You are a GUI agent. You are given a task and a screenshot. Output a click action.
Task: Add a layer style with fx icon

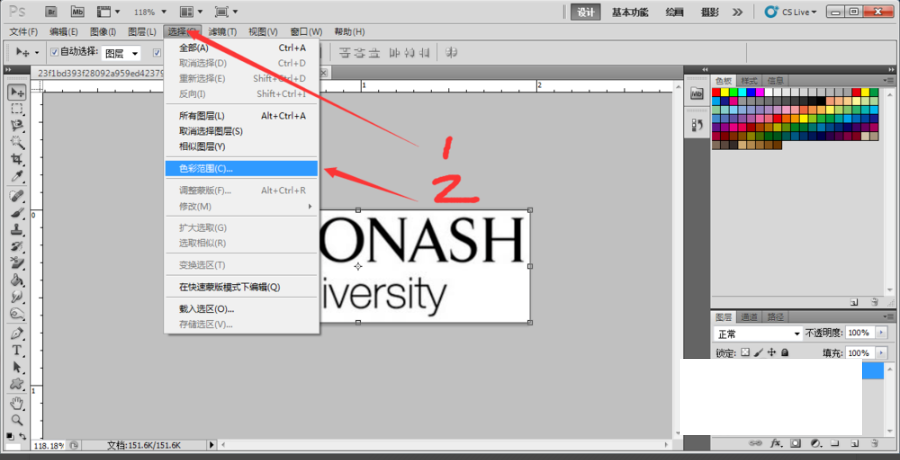click(x=777, y=443)
